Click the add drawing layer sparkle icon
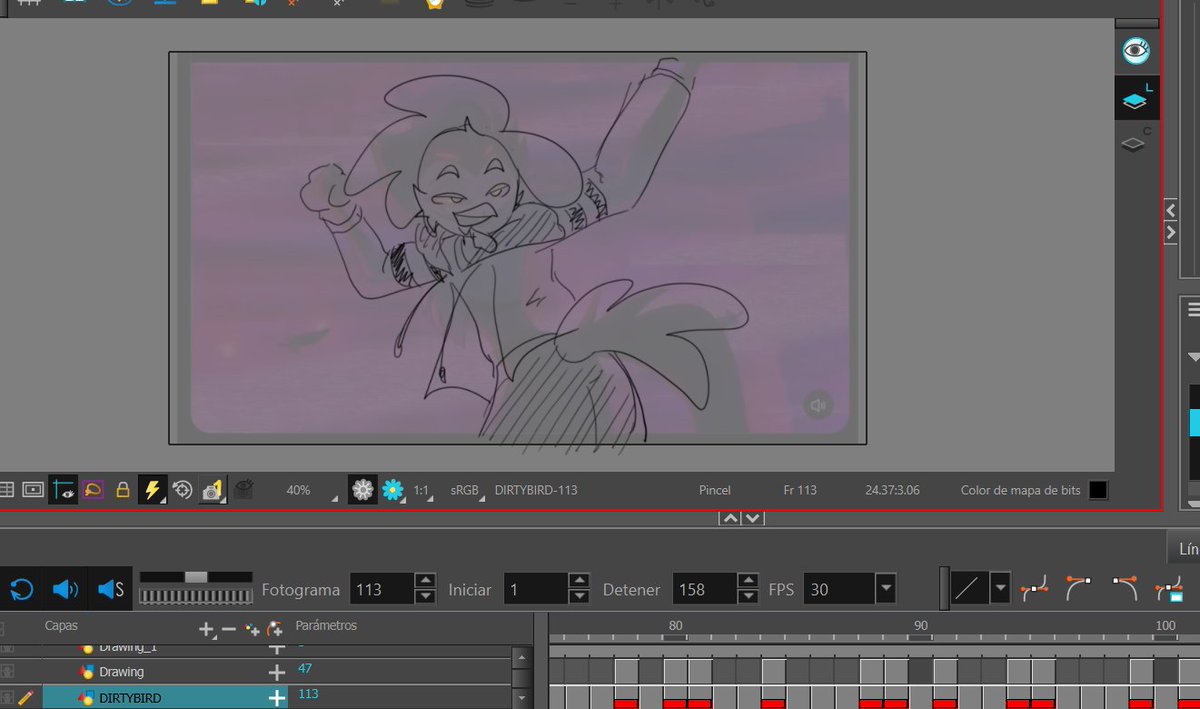This screenshot has width=1200, height=709. point(252,630)
